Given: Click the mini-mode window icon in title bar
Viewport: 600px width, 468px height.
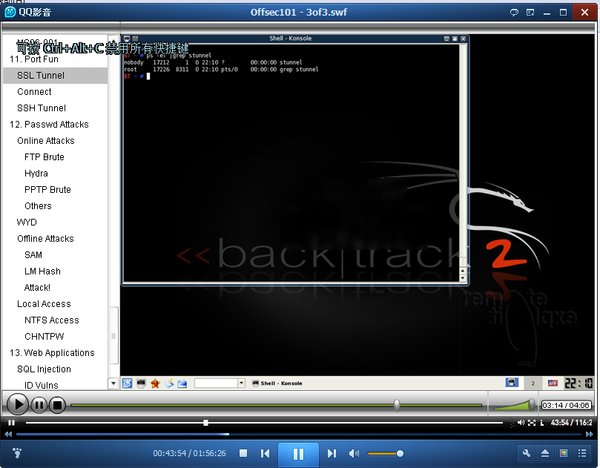Looking at the screenshot, I should 530,13.
